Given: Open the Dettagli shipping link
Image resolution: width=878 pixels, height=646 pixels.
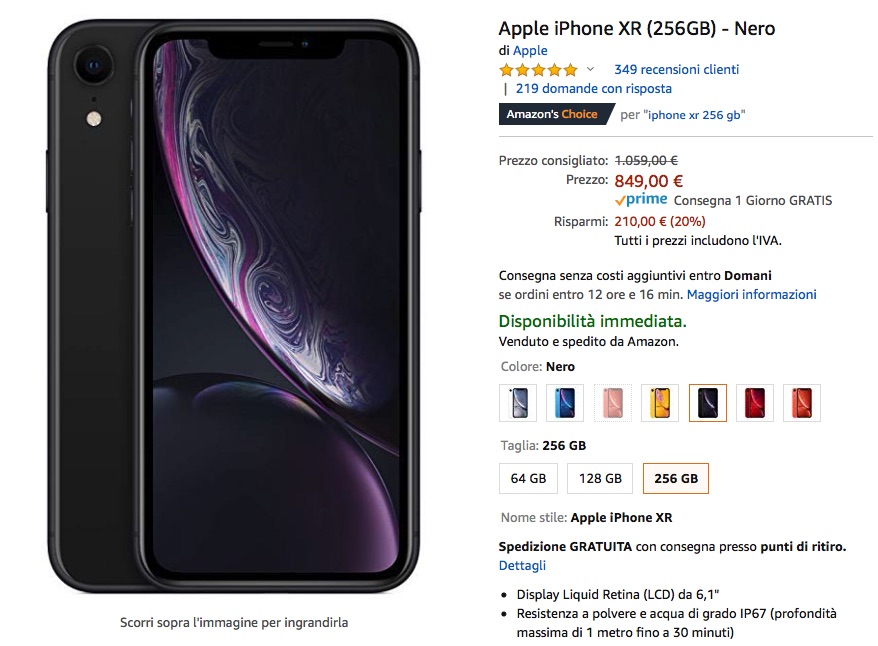Looking at the screenshot, I should (x=522, y=565).
